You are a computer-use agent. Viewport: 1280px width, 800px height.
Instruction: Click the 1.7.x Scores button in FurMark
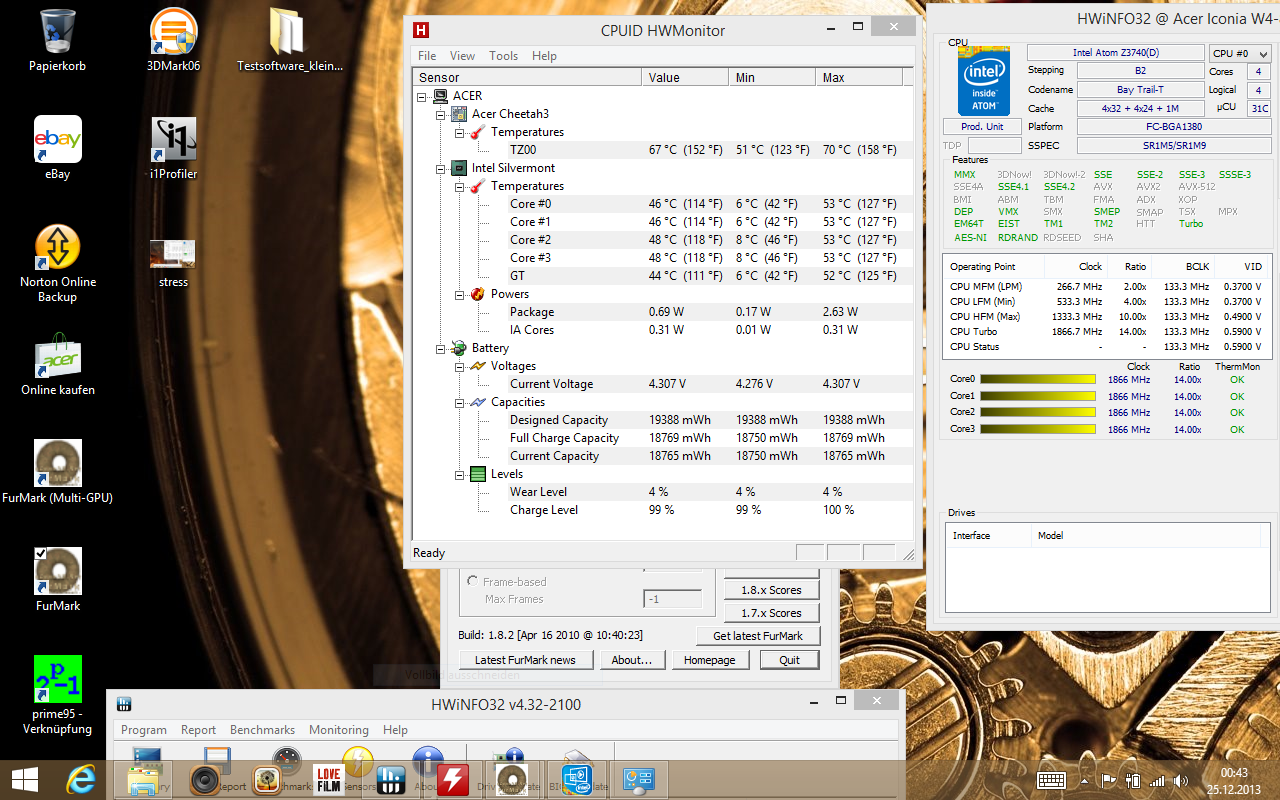(771, 613)
